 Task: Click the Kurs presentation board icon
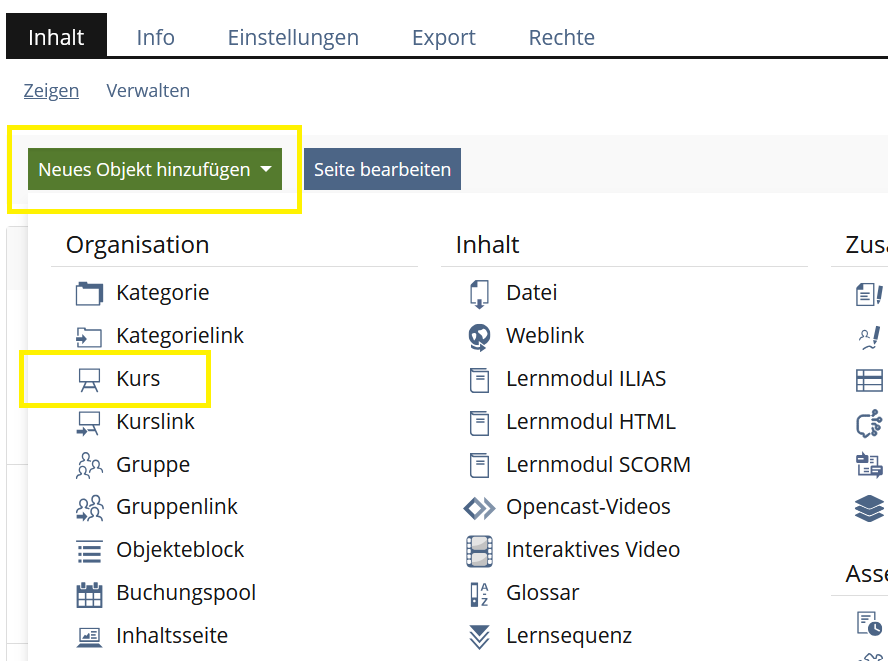[89, 380]
